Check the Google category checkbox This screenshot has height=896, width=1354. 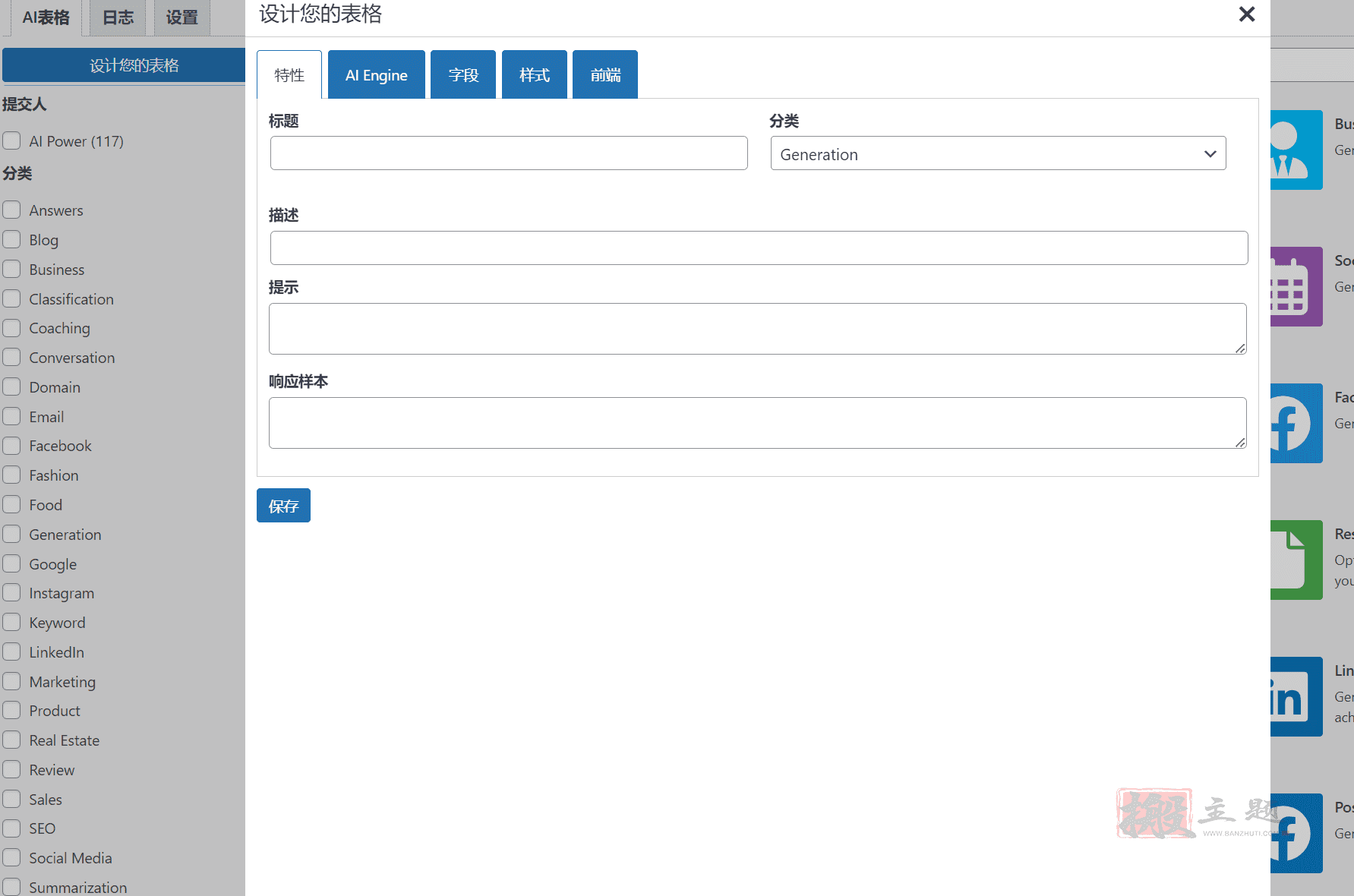(x=11, y=563)
